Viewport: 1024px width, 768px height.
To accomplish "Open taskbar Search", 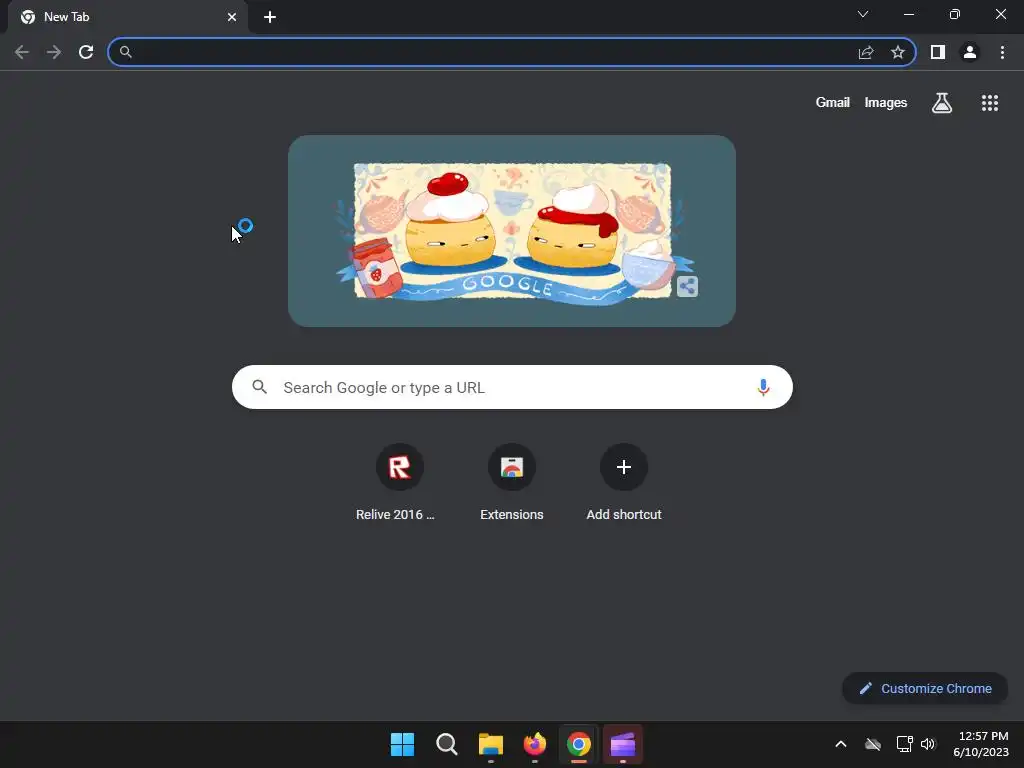I will 447,744.
